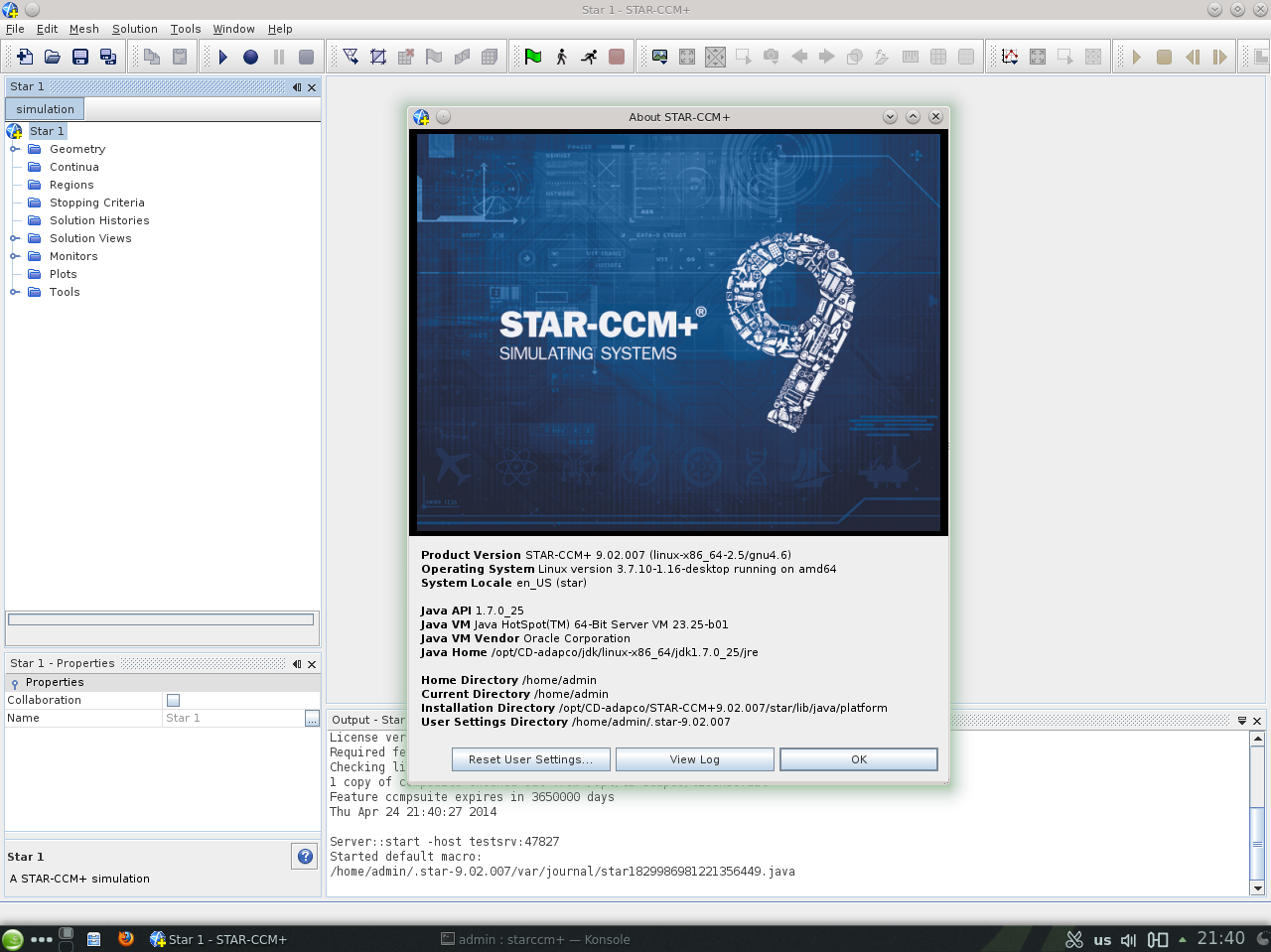This screenshot has width=1271, height=952.
Task: Click the View Log button
Action: 695,759
